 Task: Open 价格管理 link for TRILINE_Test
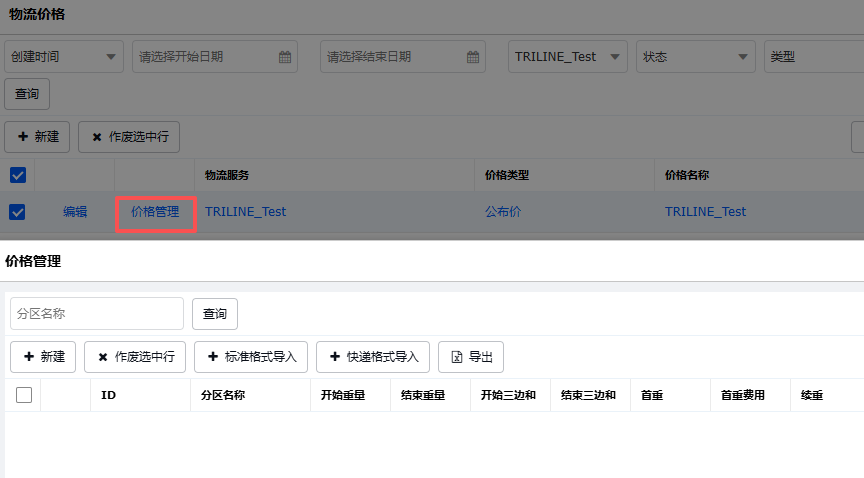tap(155, 212)
